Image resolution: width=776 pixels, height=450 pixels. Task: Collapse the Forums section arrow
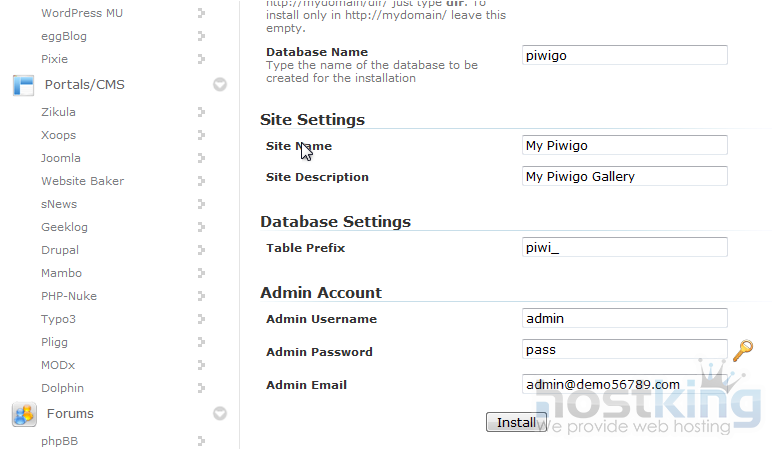click(x=220, y=414)
